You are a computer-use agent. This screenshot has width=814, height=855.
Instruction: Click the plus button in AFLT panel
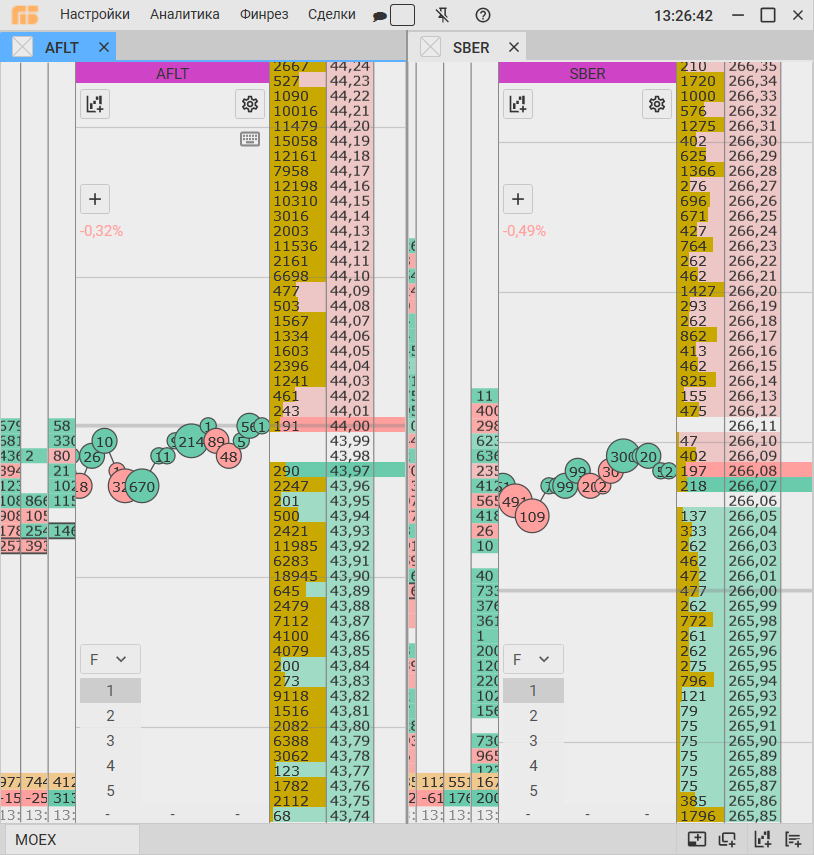95,199
